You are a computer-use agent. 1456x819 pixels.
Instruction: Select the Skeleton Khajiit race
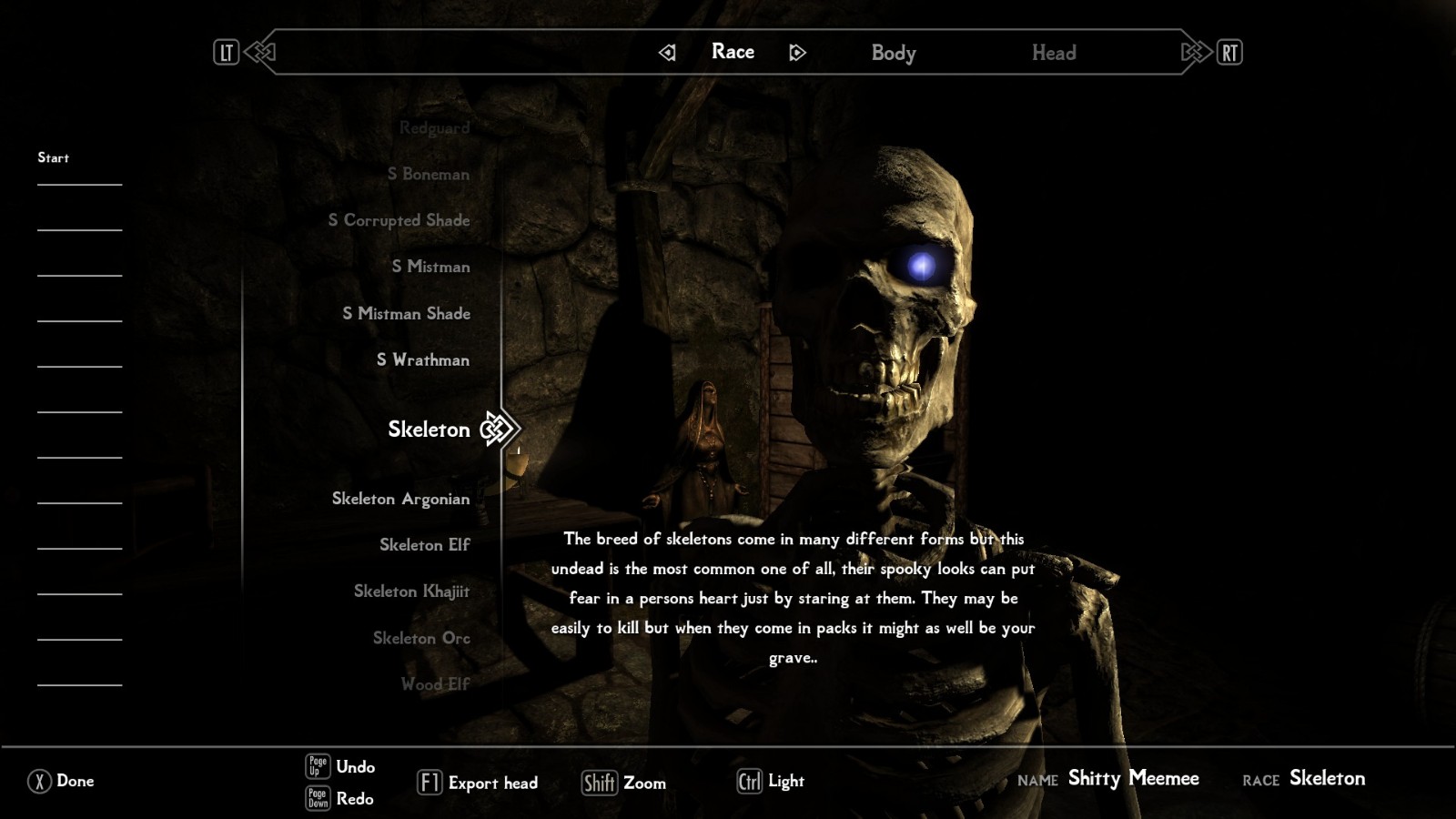click(411, 591)
